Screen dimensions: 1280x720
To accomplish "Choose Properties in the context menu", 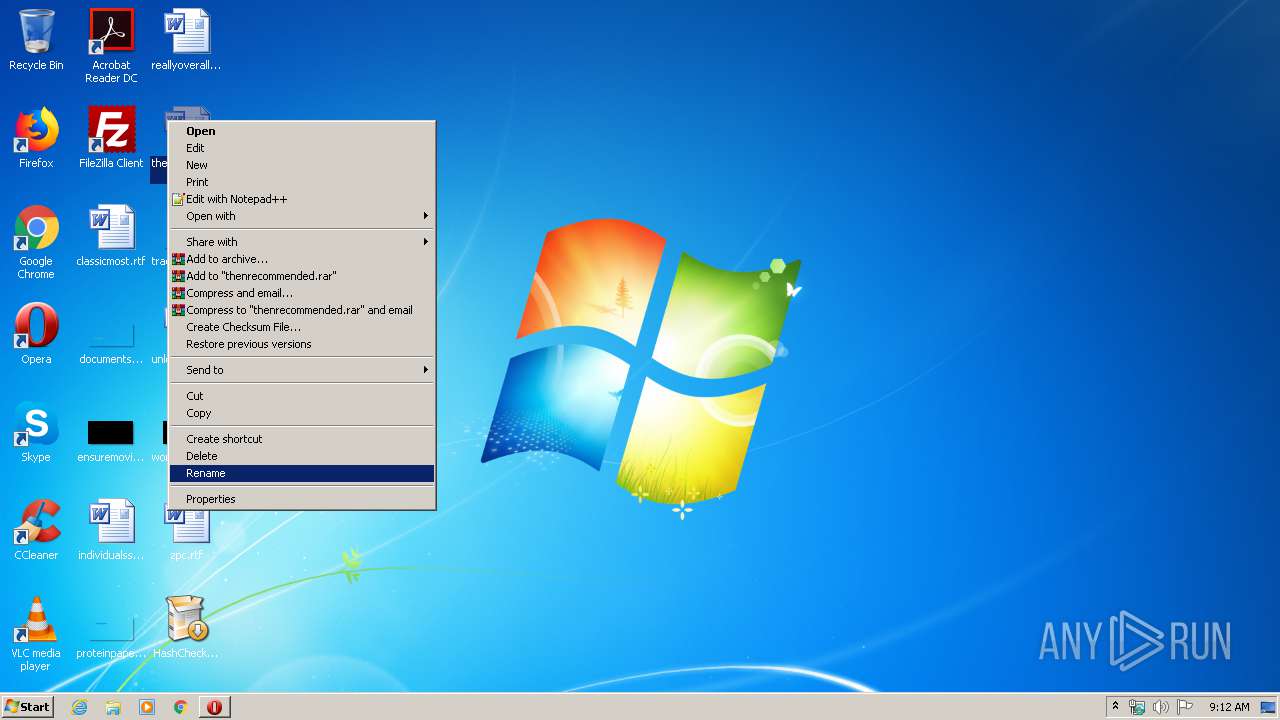I will click(x=302, y=499).
